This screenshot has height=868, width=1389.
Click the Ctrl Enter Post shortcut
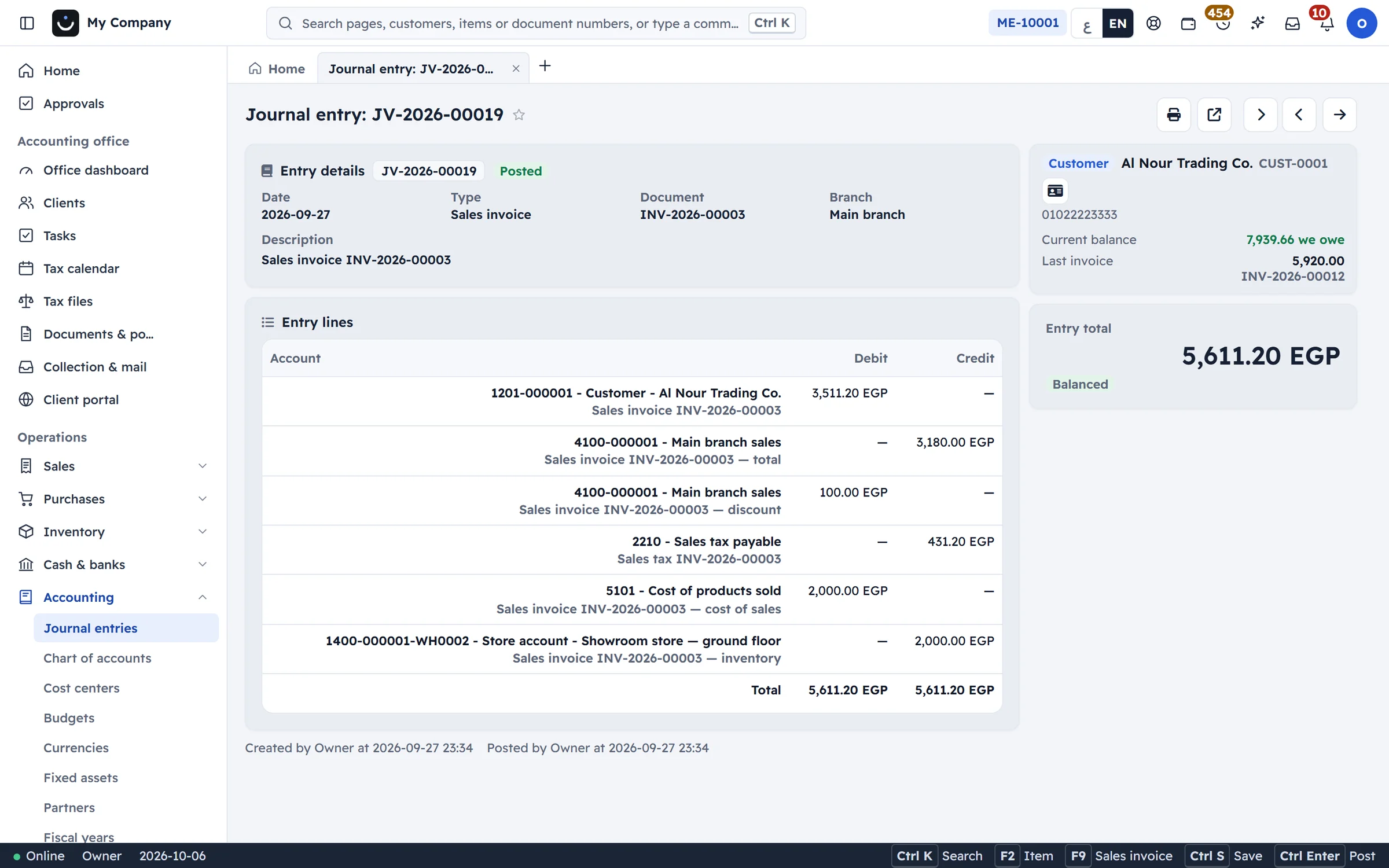point(1327,856)
